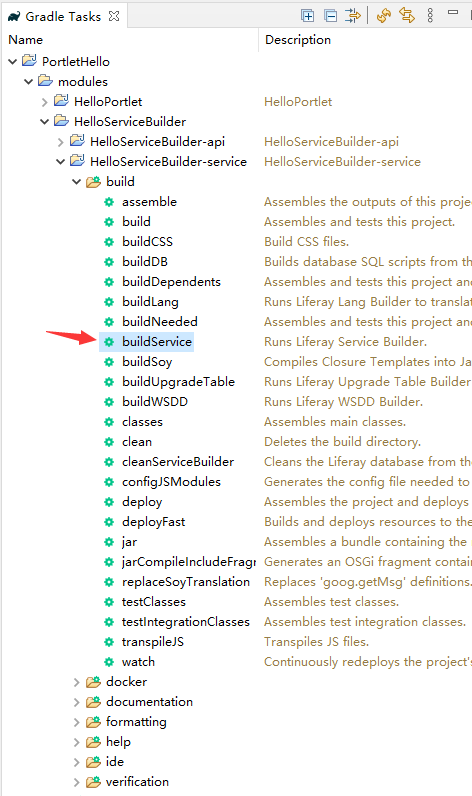Click the HelloServiceBuilder-api folder icon

pyautogui.click(x=77, y=141)
